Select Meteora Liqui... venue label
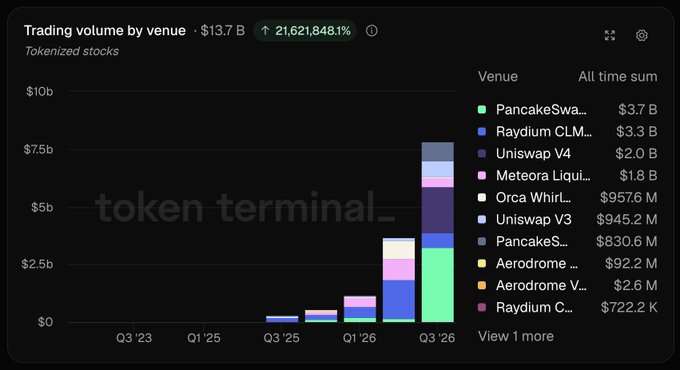680x370 pixels. [x=543, y=175]
